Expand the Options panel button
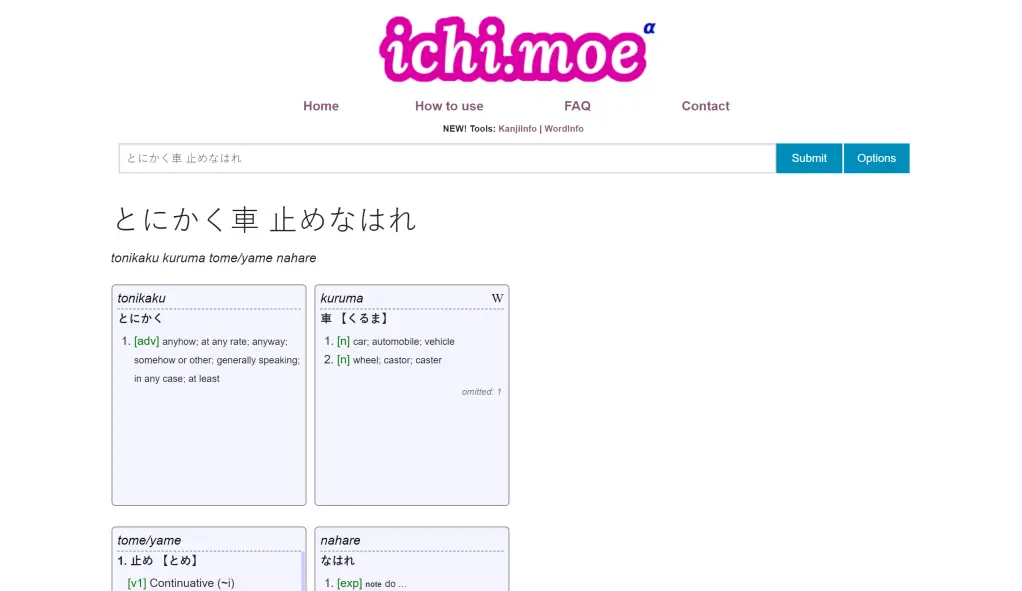Viewport: 1022px width, 591px height. (x=876, y=158)
